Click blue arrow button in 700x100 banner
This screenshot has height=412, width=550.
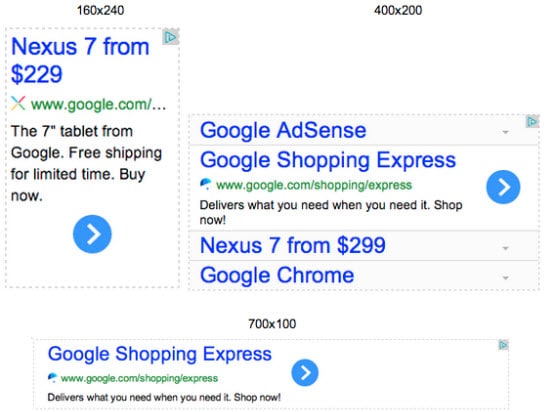(305, 372)
